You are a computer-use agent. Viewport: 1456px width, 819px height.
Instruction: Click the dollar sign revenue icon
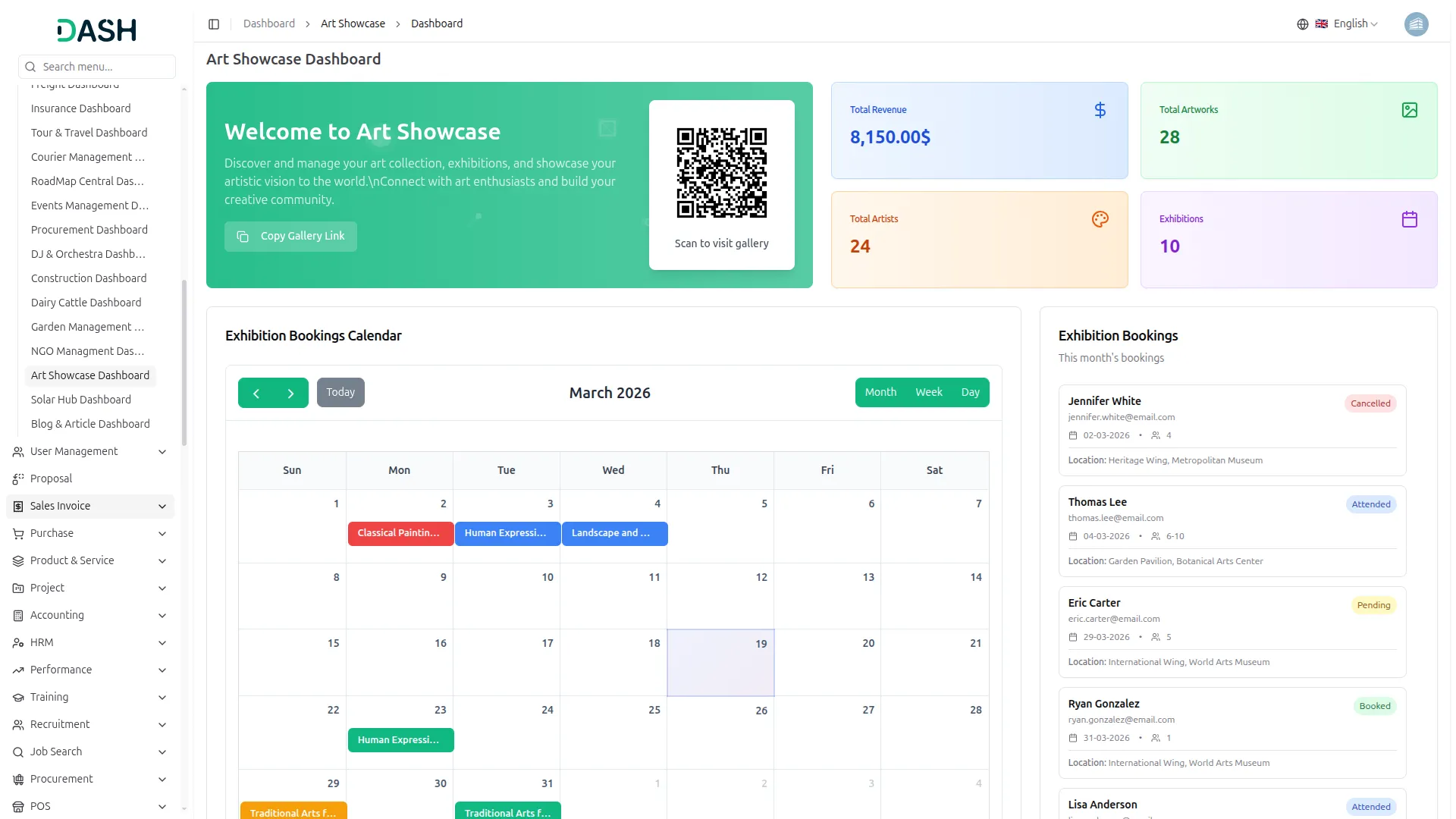pos(1100,111)
